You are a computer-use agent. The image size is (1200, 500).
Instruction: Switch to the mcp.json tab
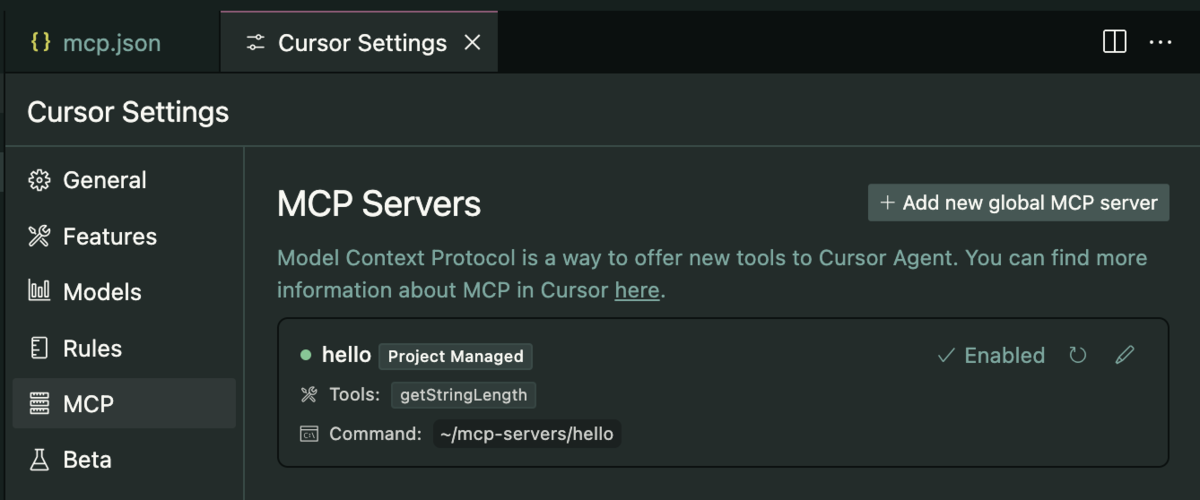click(x=110, y=43)
